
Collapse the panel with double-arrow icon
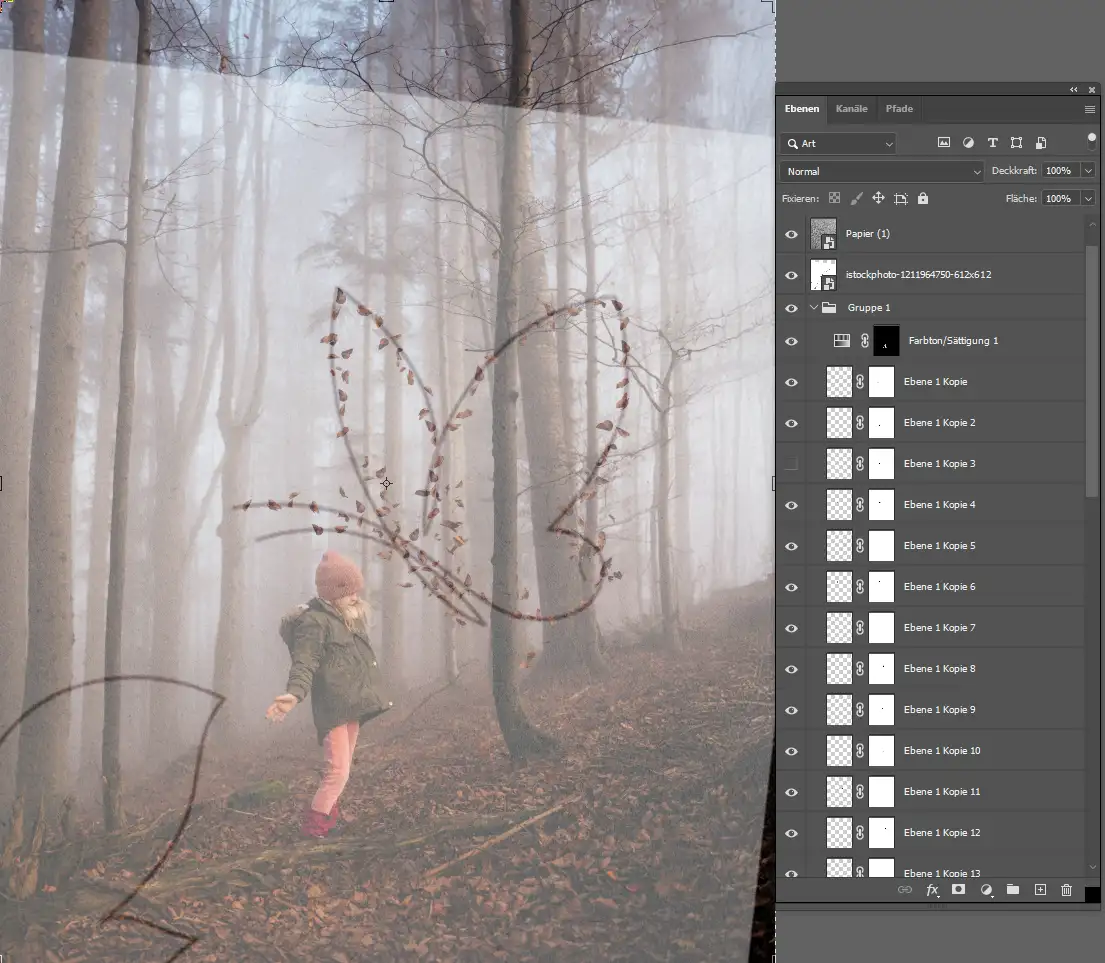click(x=1073, y=89)
